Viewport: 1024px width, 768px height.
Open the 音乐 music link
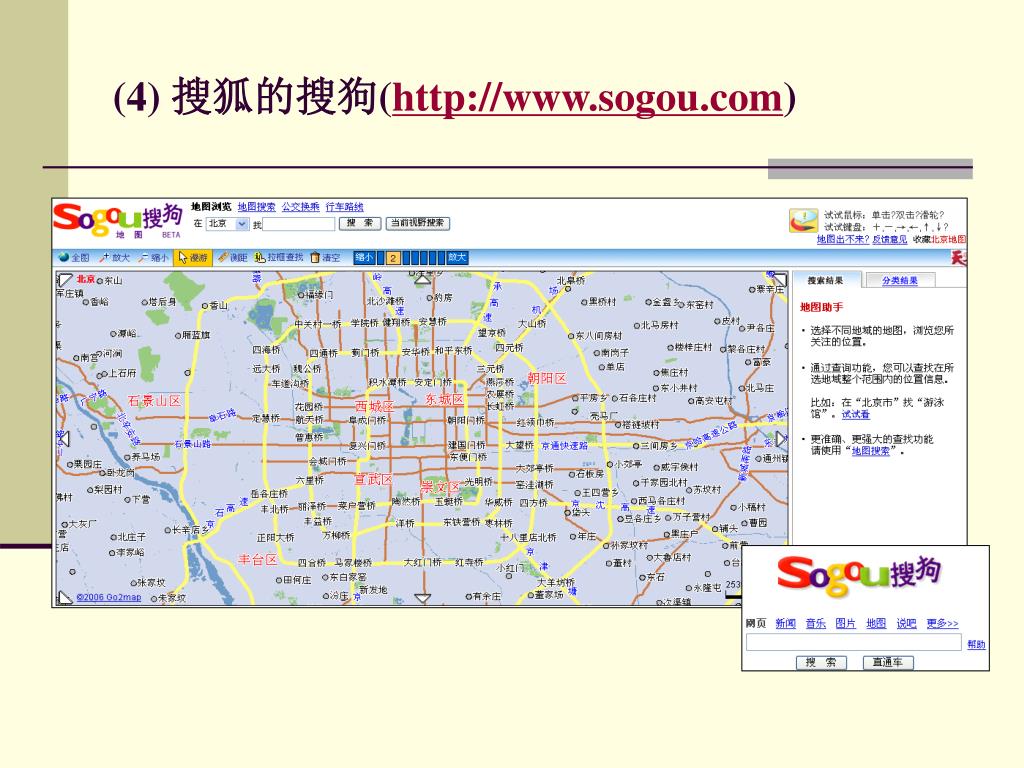tap(815, 623)
